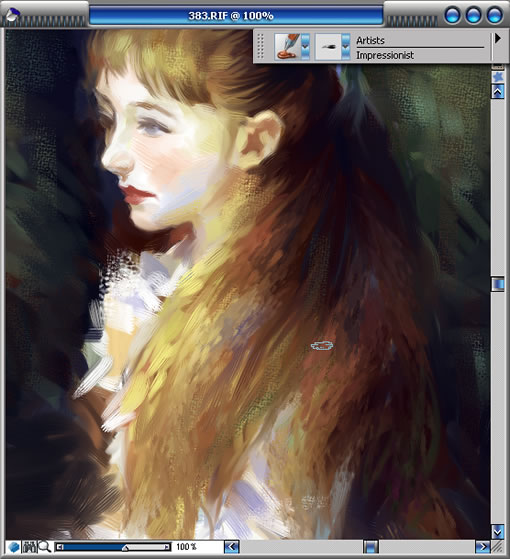510x559 pixels.
Task: Click the Artists brush category icon
Action: (x=288, y=47)
